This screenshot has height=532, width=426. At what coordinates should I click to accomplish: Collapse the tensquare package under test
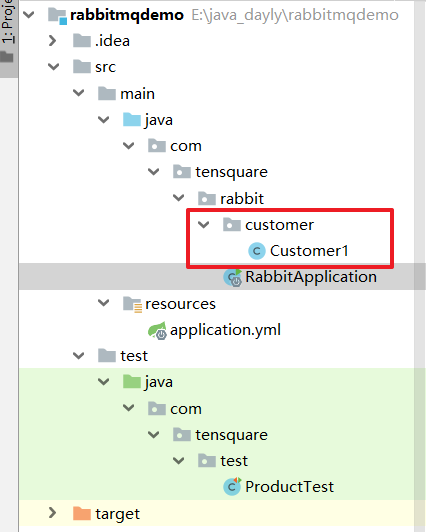tap(154, 435)
